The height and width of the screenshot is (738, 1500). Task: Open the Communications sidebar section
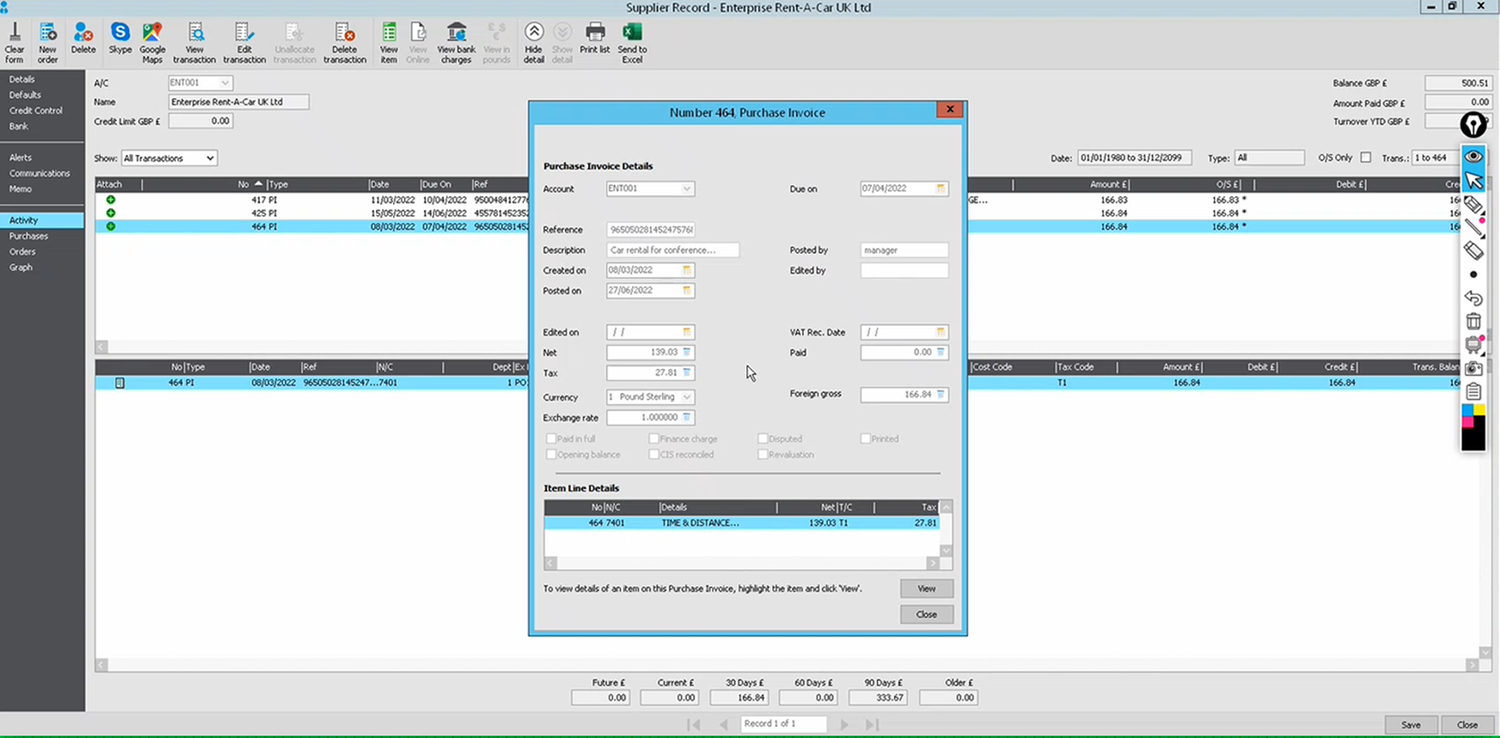click(40, 173)
